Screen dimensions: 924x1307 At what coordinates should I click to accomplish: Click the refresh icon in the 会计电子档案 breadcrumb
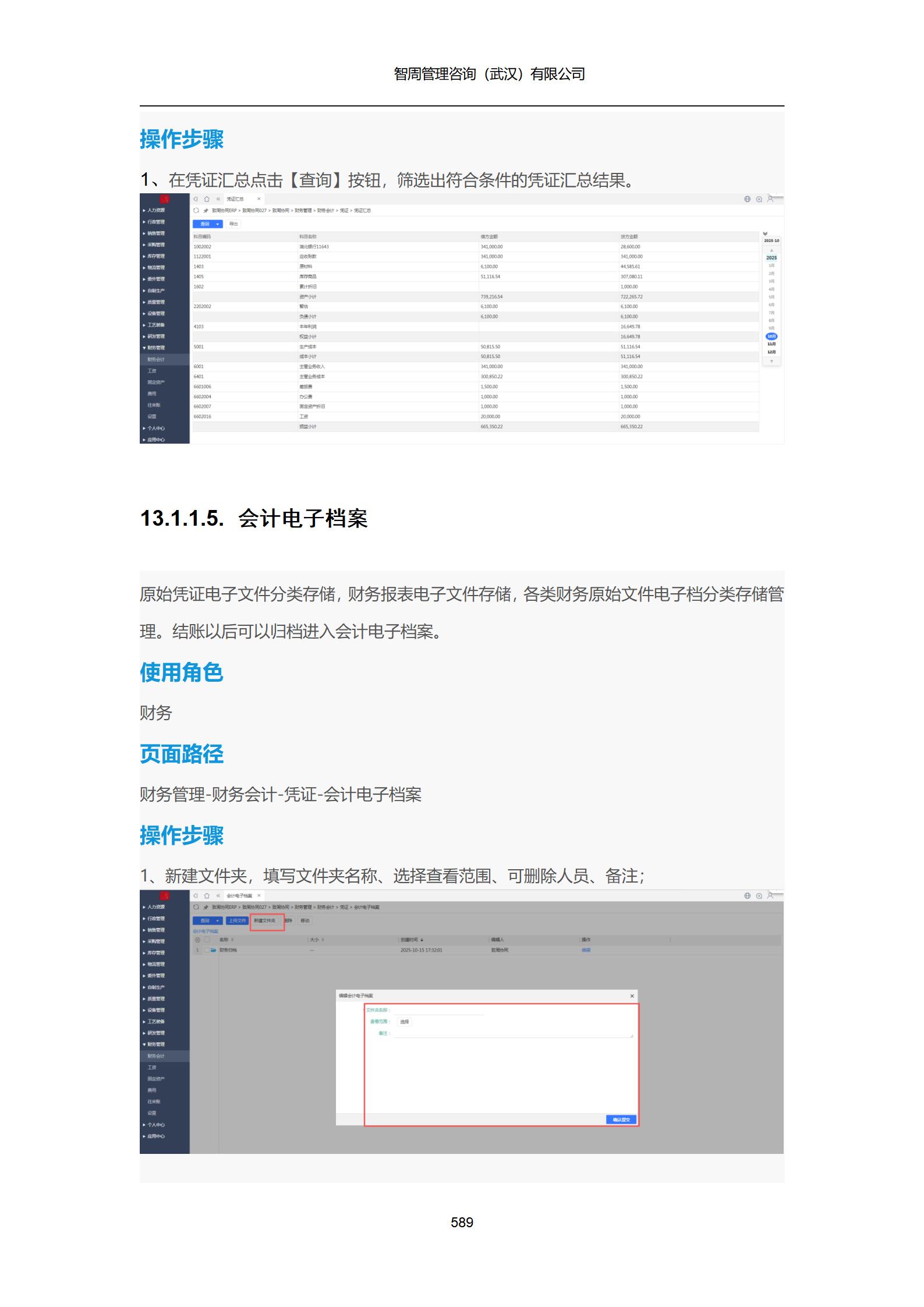[196, 907]
